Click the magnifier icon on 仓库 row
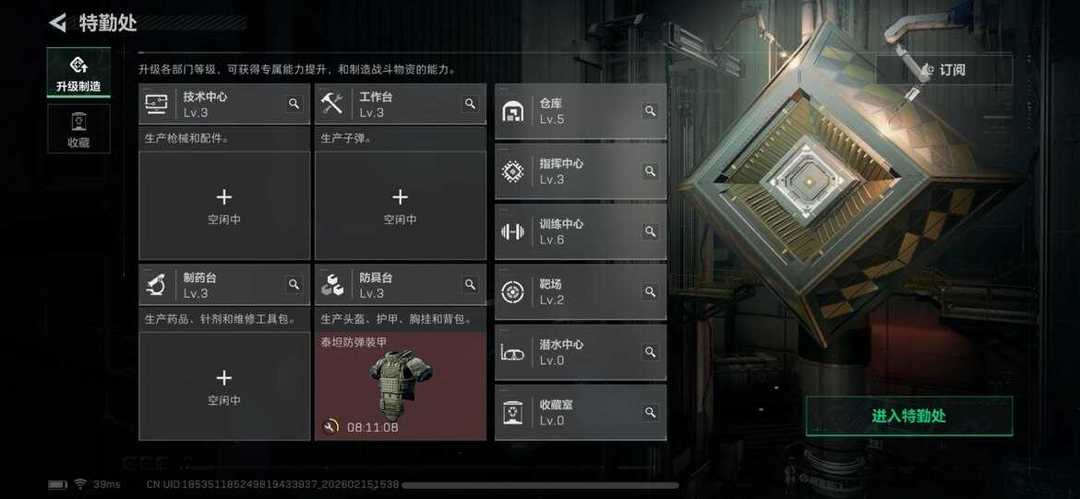 click(x=650, y=110)
